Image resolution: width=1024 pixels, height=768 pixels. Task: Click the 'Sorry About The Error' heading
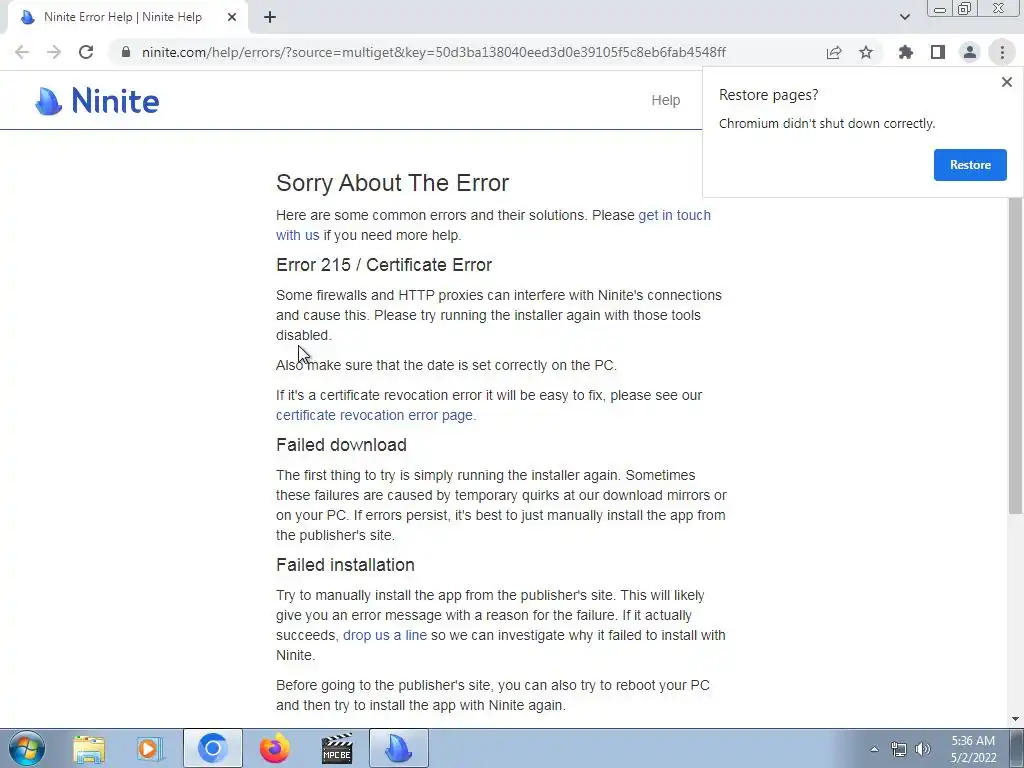click(x=392, y=183)
